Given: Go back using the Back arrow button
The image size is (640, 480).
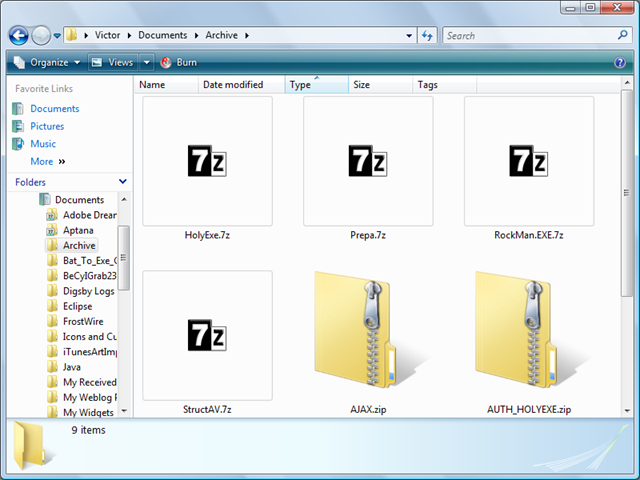Looking at the screenshot, I should click(x=19, y=36).
